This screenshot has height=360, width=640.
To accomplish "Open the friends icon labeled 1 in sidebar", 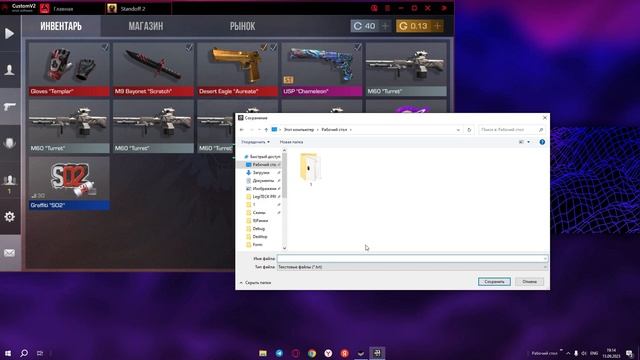I will tap(9, 183).
